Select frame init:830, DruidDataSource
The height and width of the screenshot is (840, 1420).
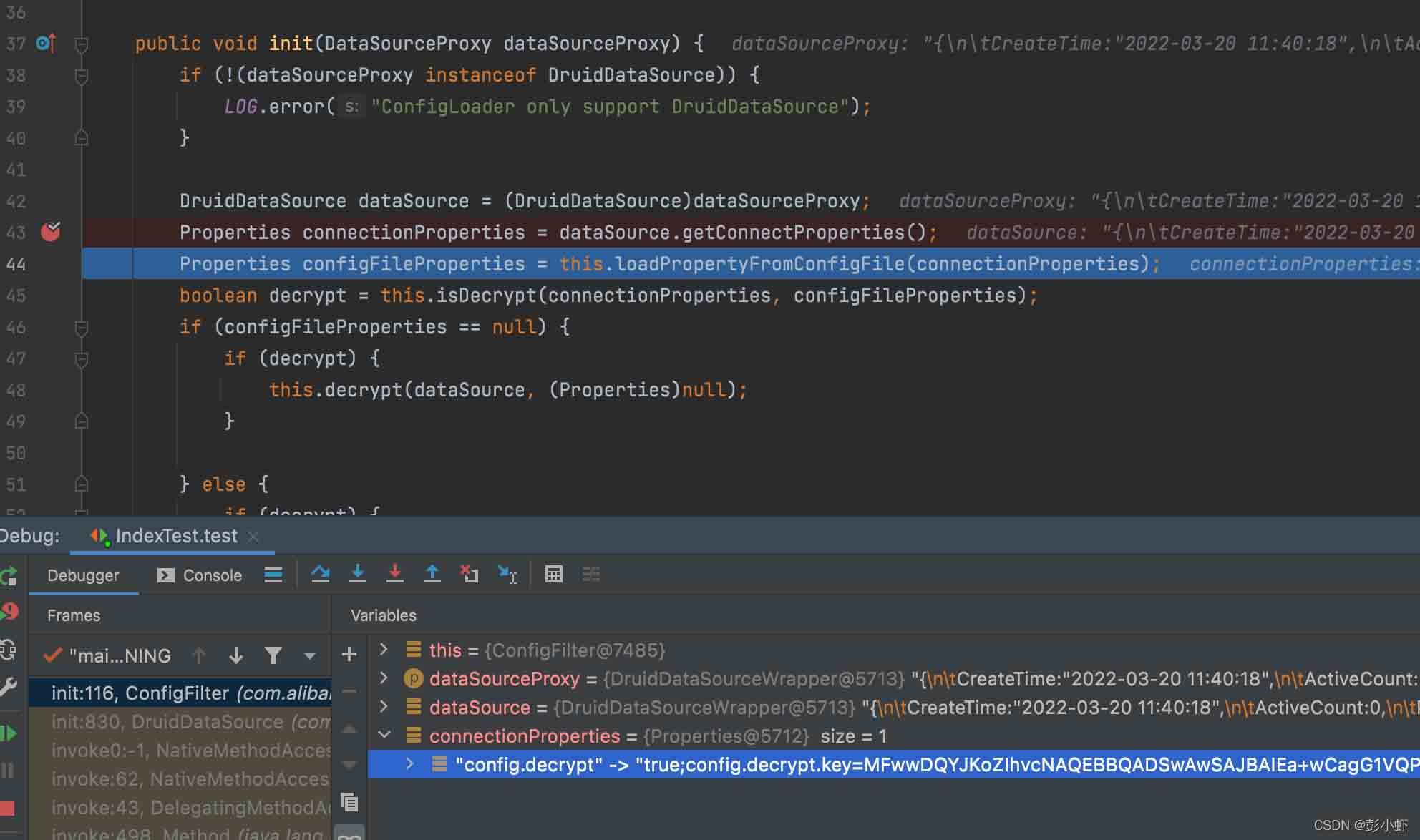pyautogui.click(x=180, y=722)
